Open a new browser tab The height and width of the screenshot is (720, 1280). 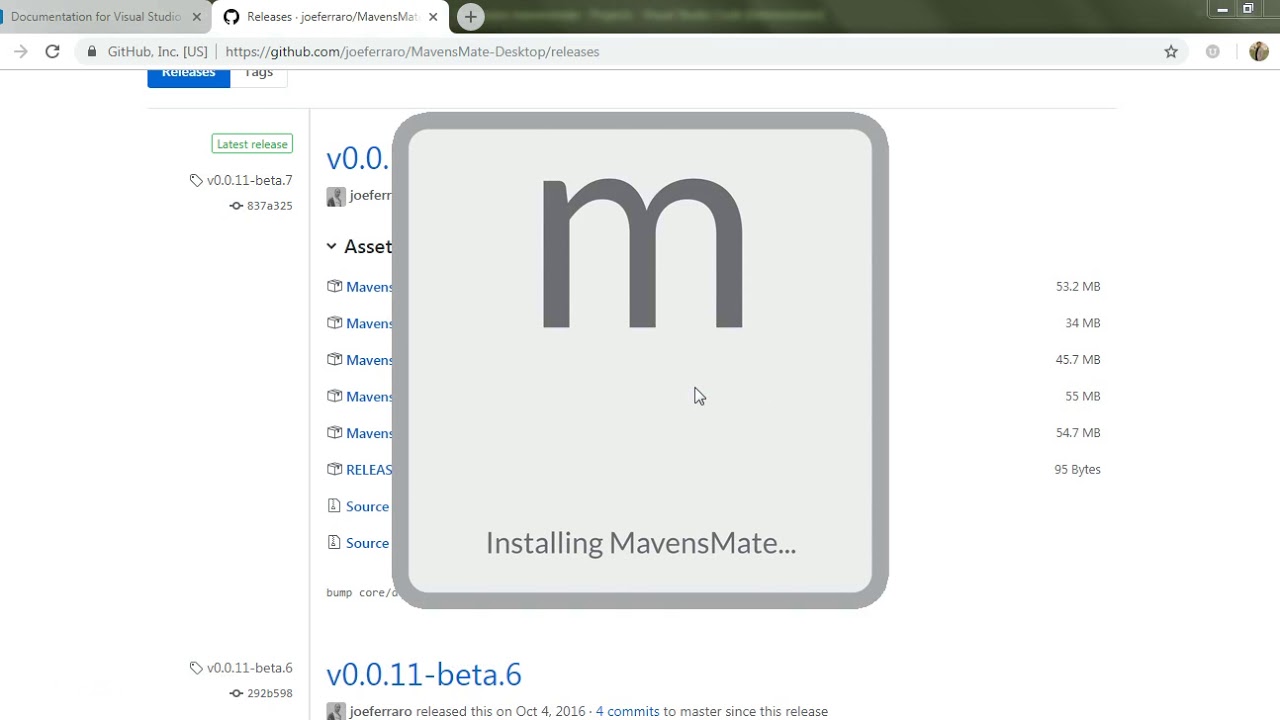click(x=470, y=17)
